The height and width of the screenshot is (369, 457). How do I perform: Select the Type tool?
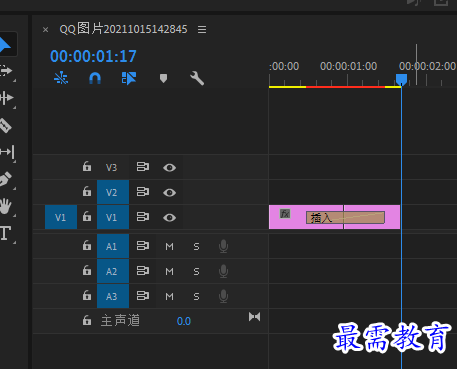click(5, 233)
